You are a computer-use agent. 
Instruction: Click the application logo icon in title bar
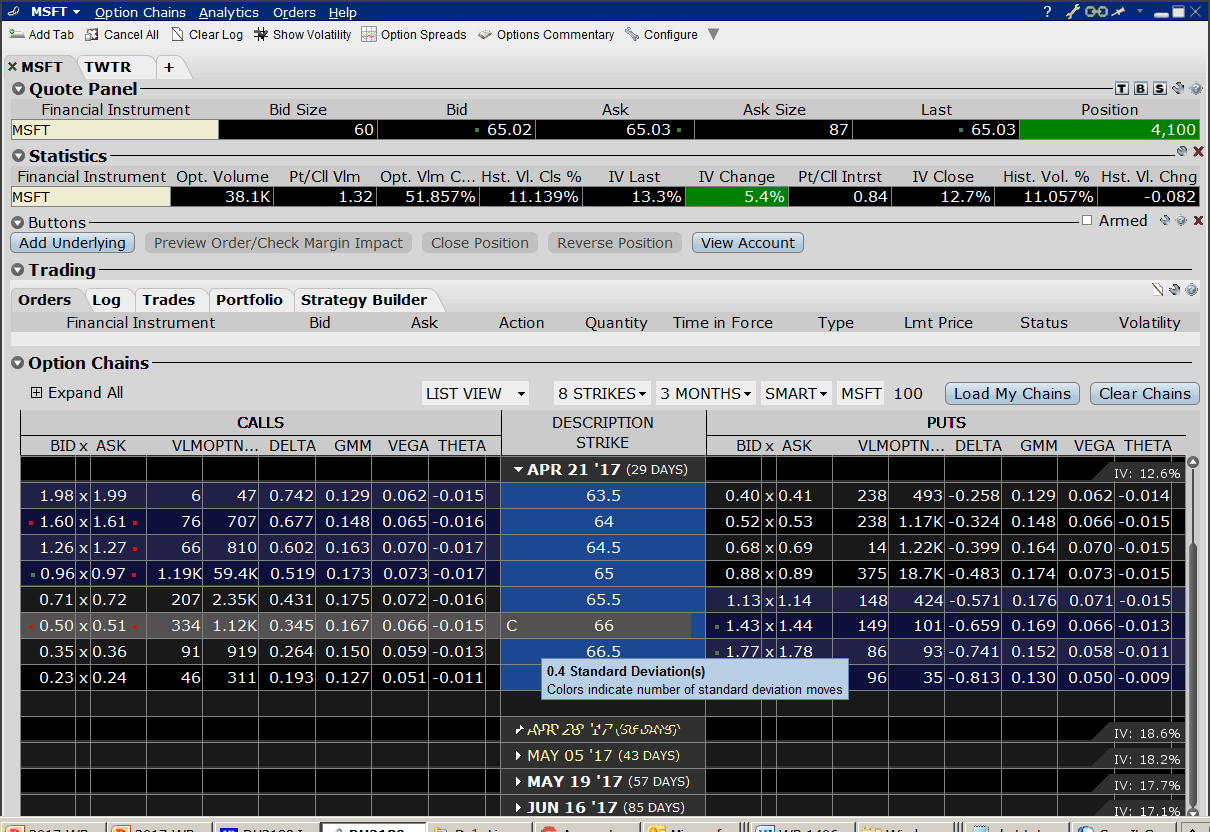tap(13, 12)
